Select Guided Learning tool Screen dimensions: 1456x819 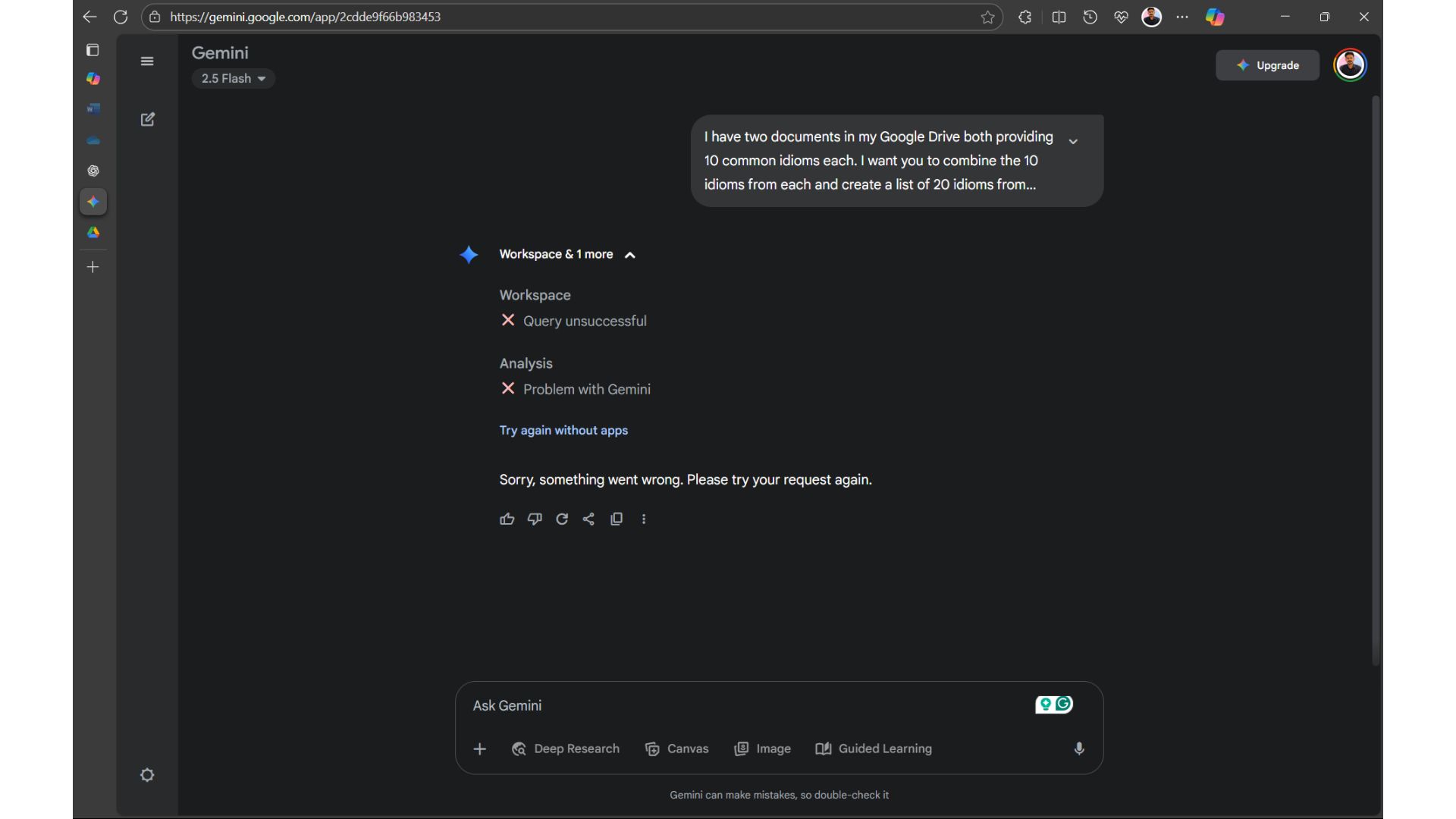pos(874,749)
